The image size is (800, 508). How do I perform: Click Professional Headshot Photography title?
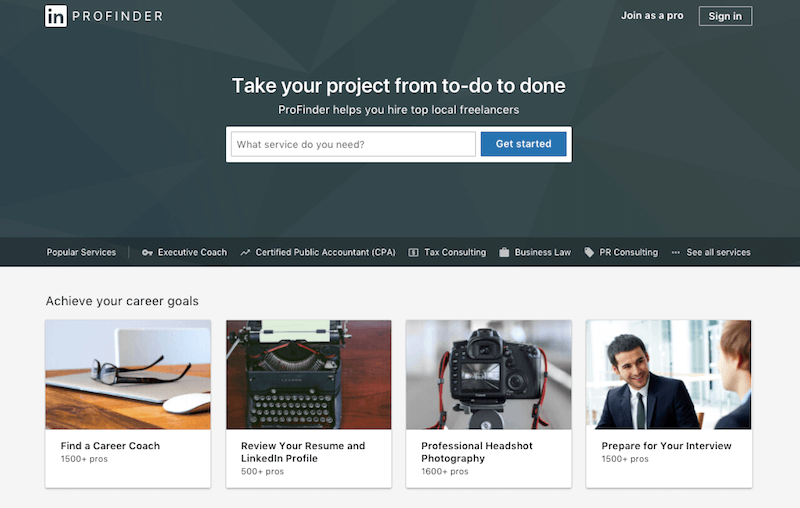tap(477, 452)
